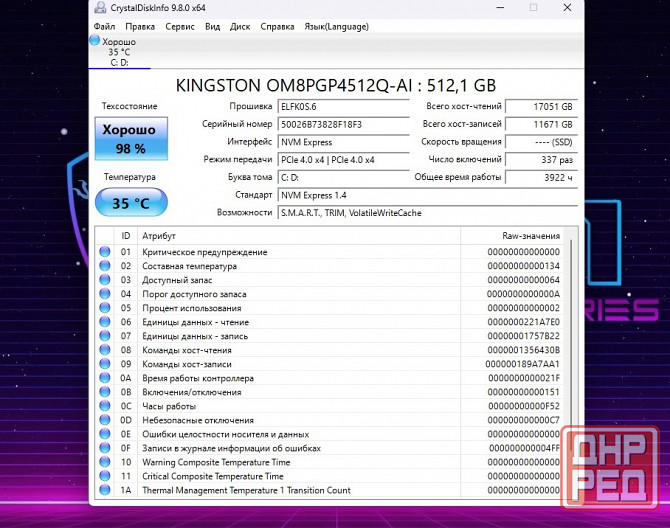This screenshot has height=528, width=670.
Task: Click status icon for 10 Warning Composite Temperature Time
Action: [x=105, y=462]
